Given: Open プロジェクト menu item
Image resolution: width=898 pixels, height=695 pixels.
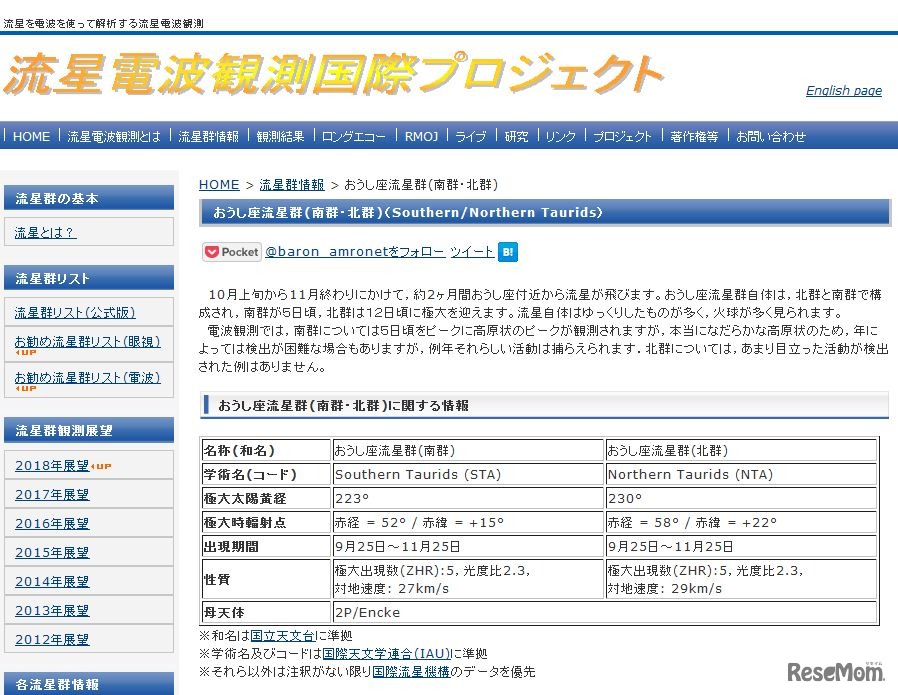Looking at the screenshot, I should point(623,136).
